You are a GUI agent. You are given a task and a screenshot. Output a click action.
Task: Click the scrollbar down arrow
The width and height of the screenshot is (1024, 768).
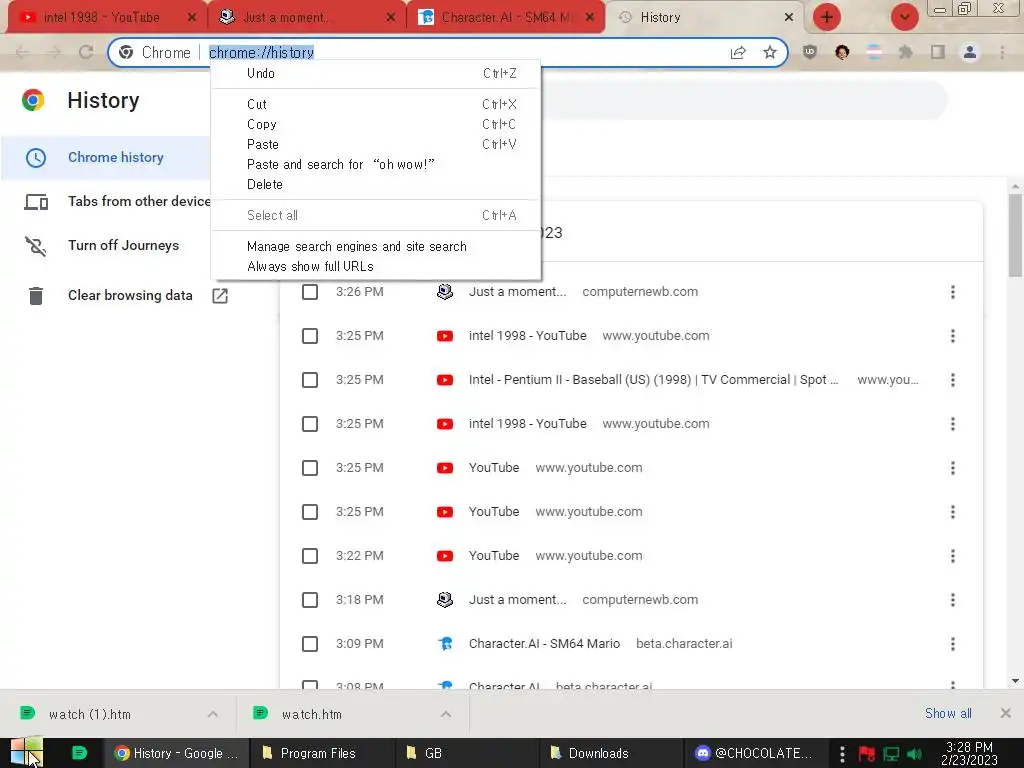pyautogui.click(x=1016, y=680)
